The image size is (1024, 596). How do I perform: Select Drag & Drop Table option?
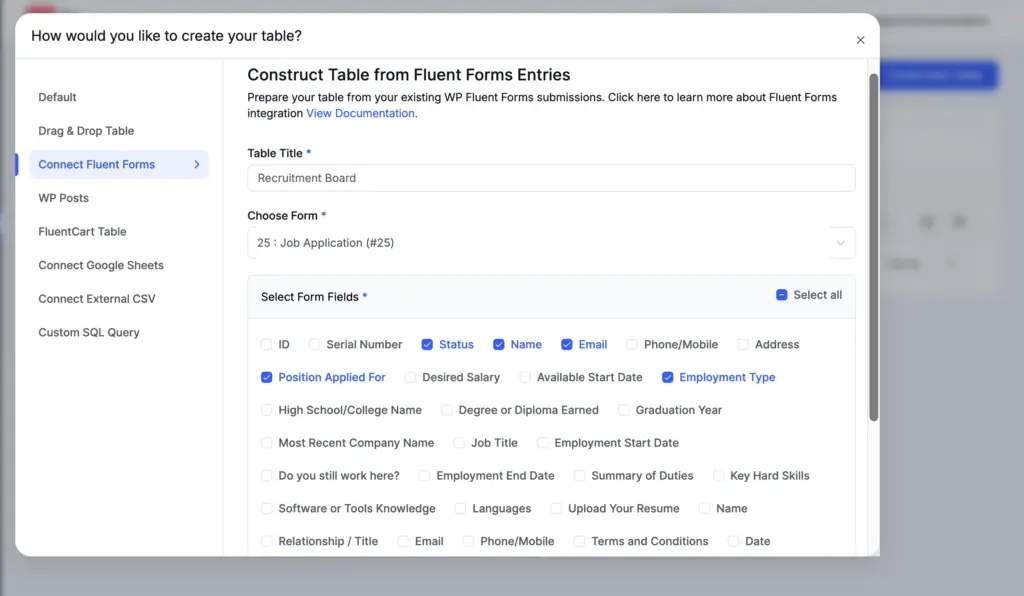tap(86, 131)
